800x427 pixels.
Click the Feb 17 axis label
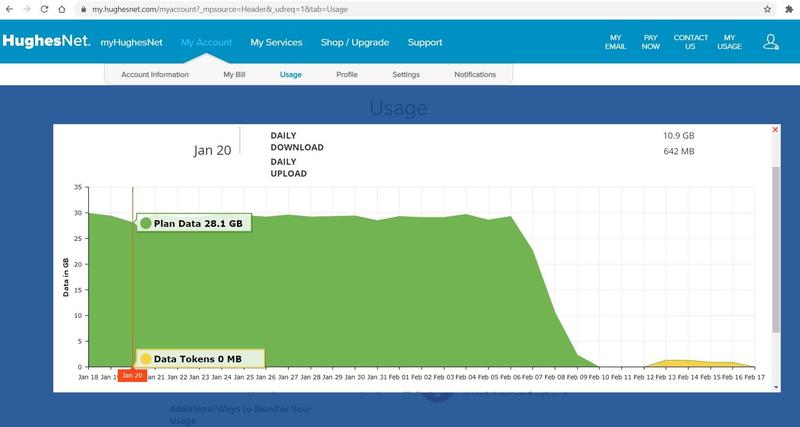point(754,377)
